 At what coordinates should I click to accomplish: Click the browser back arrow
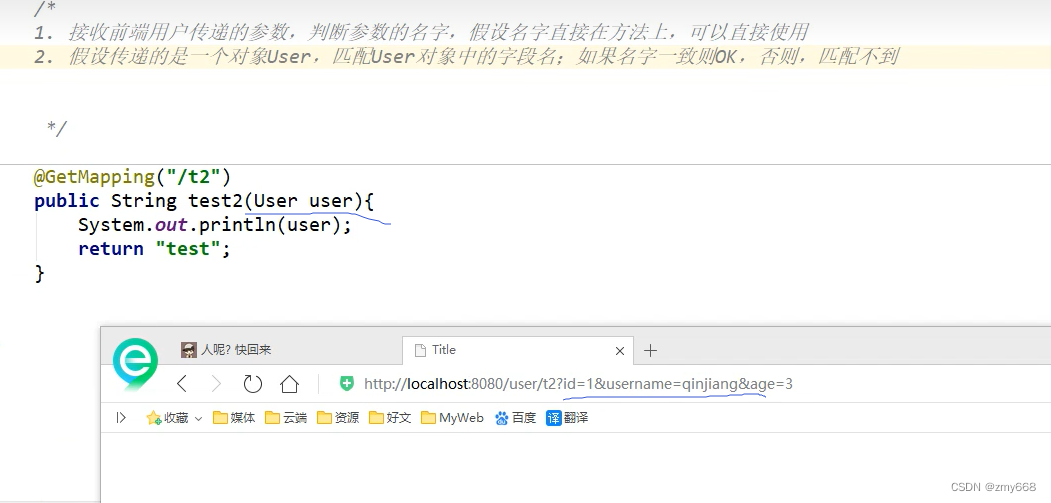click(182, 384)
